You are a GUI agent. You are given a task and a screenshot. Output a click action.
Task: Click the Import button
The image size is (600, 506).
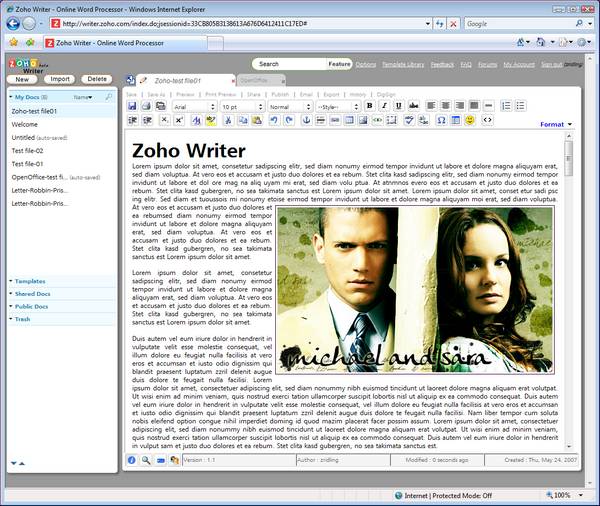pyautogui.click(x=60, y=79)
